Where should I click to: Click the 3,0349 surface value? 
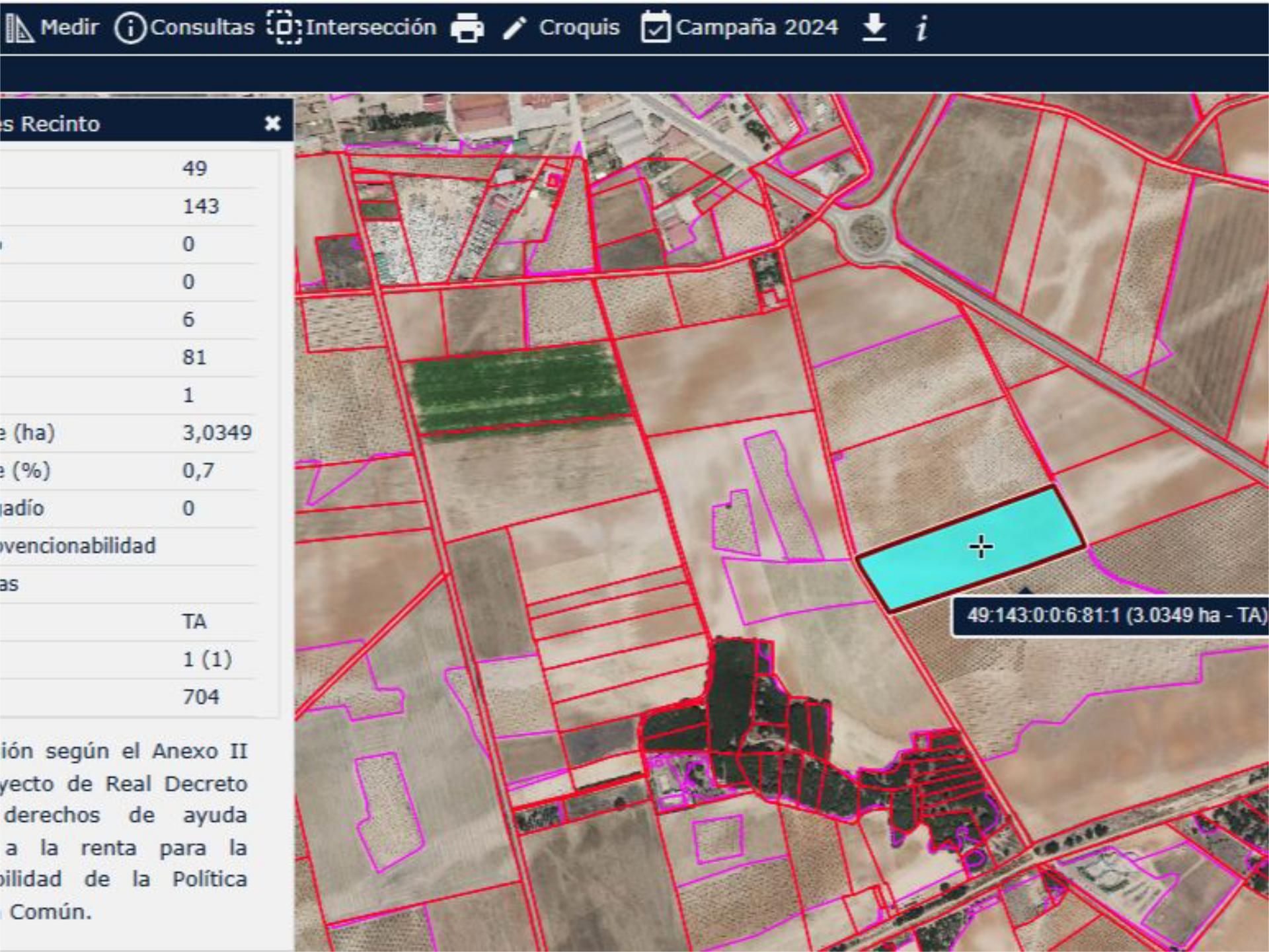click(x=217, y=433)
